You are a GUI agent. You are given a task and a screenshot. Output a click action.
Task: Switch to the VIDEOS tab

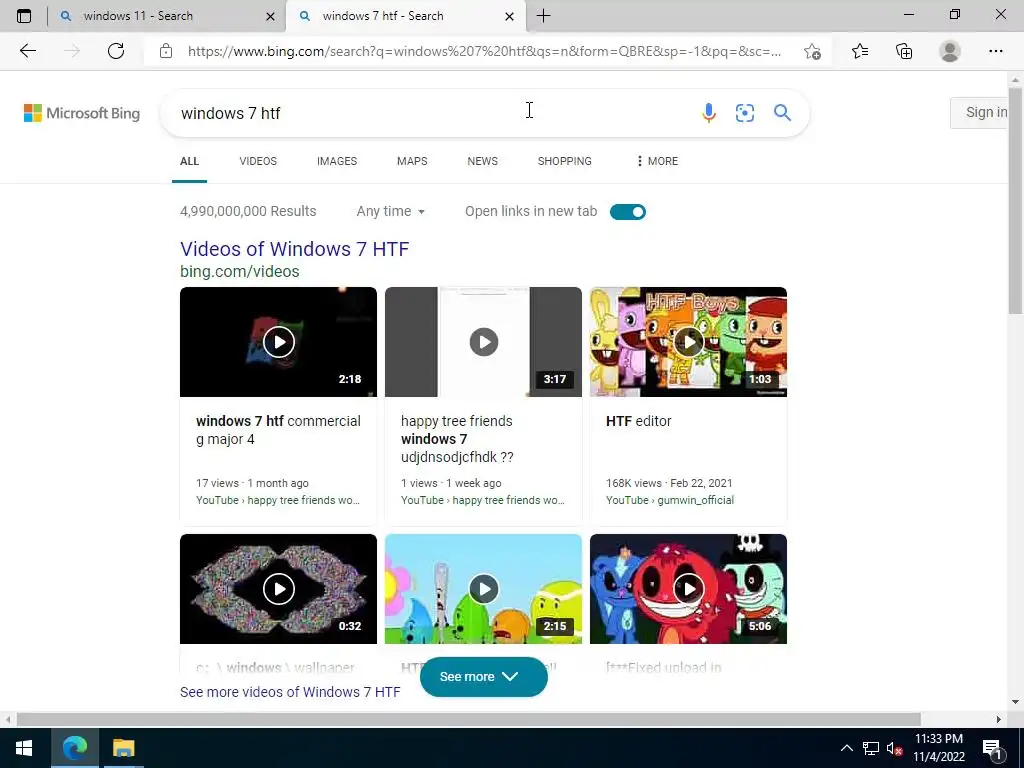(258, 161)
